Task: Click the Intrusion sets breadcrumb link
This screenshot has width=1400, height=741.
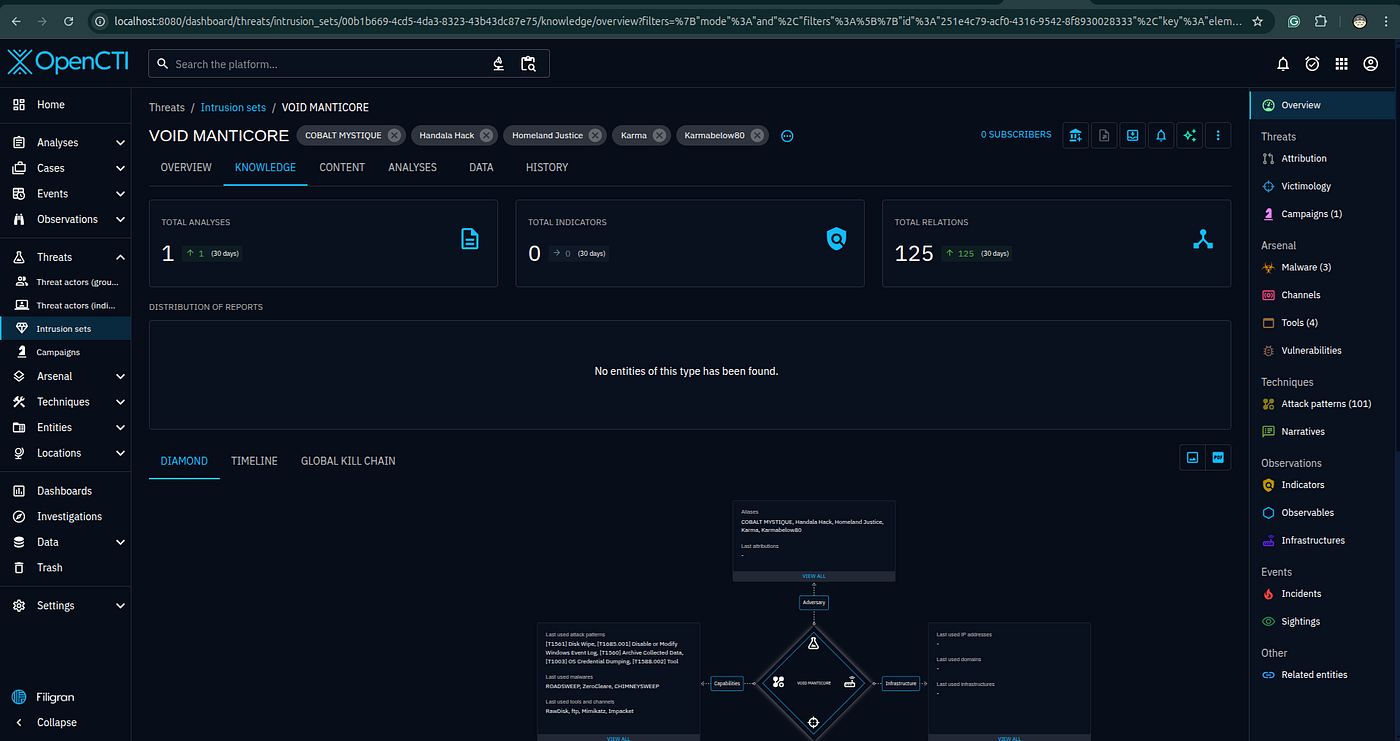Action: point(233,107)
